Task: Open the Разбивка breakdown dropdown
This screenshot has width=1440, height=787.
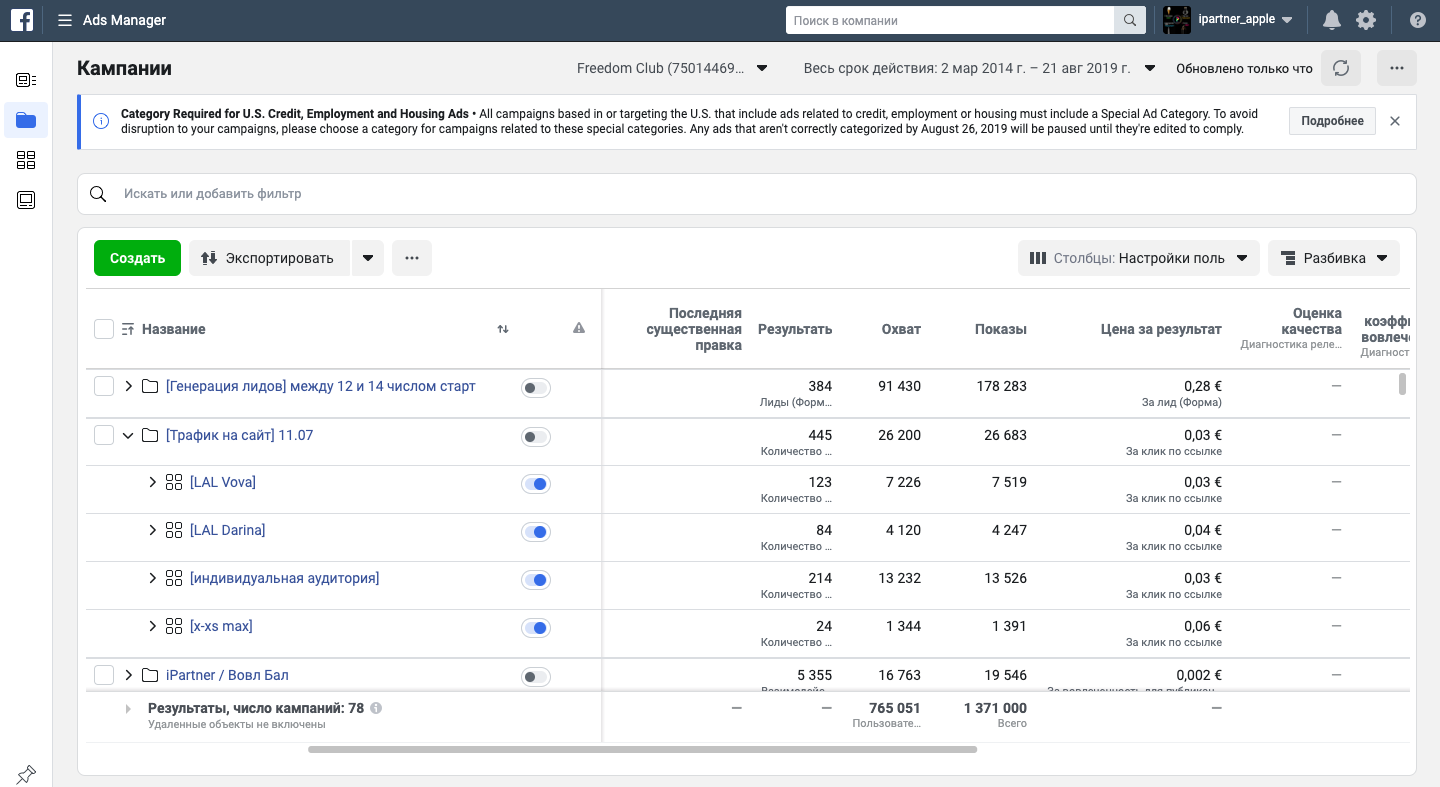Action: click(x=1334, y=258)
